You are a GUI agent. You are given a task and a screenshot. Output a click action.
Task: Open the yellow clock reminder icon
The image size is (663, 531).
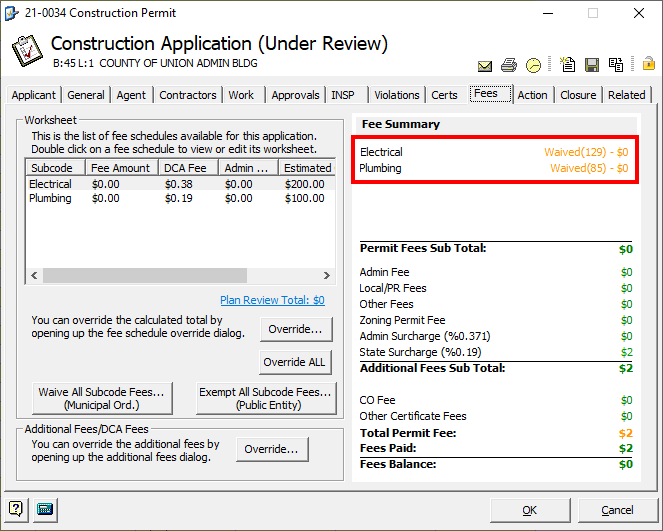point(533,65)
